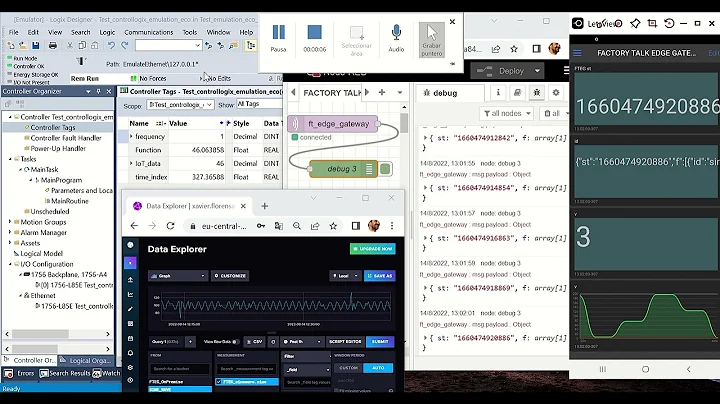Click the UPGRADE NOW button
Viewport: 720px width, 404px height.
[373, 248]
